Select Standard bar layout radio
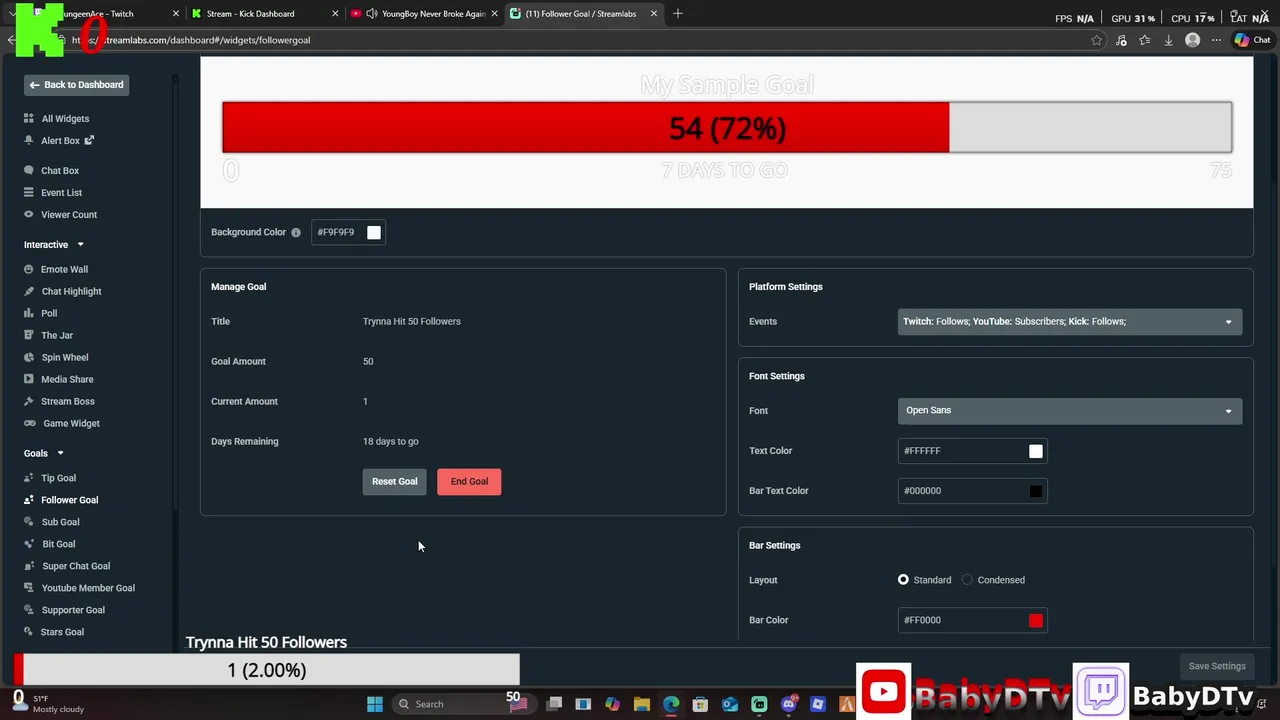 coord(903,580)
